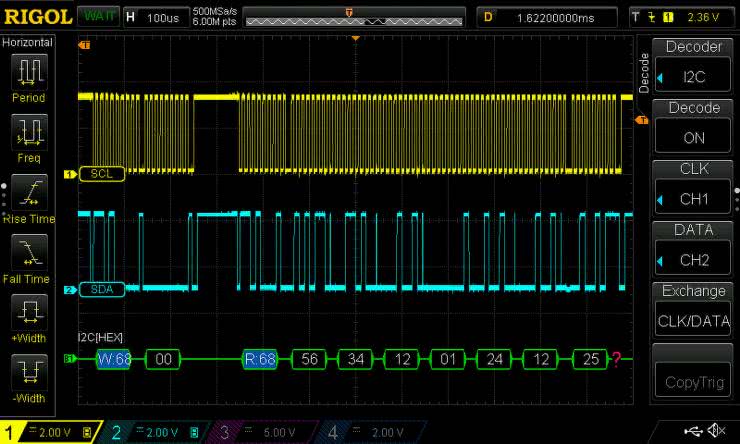Select the Freq measurement icon
740x444 pixels.
coord(29,131)
